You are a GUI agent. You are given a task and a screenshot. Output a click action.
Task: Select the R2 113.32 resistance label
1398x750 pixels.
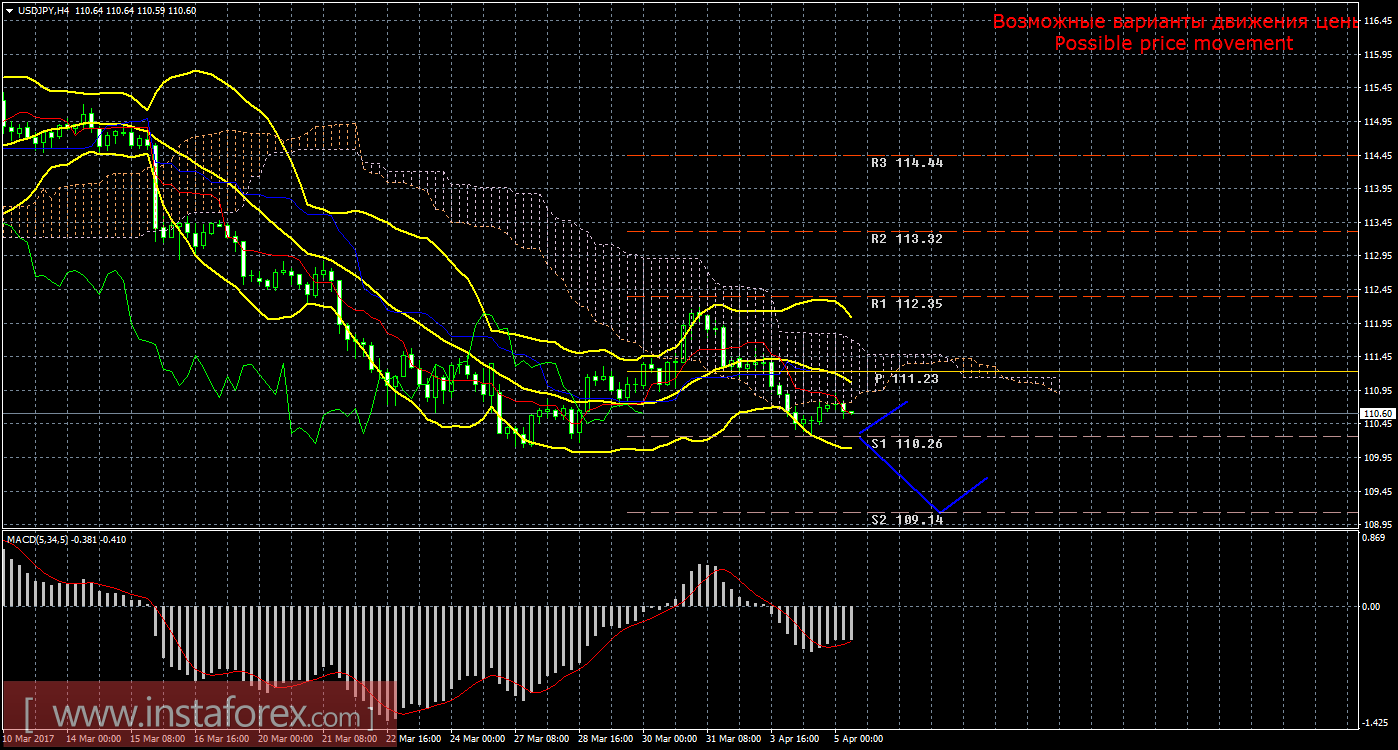(906, 239)
